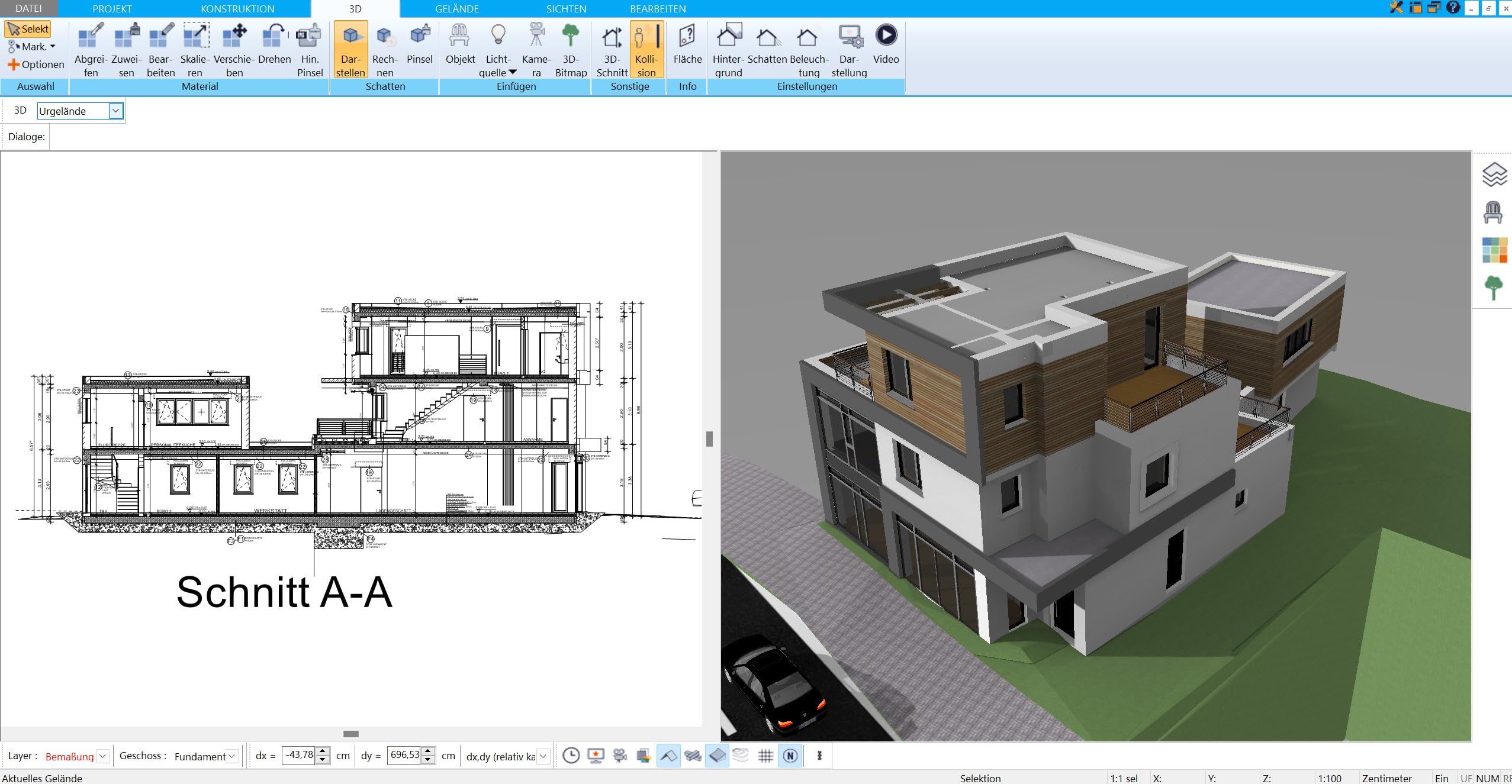Switch to the BEARBEITEN tab
This screenshot has width=1512, height=784.
(658, 9)
